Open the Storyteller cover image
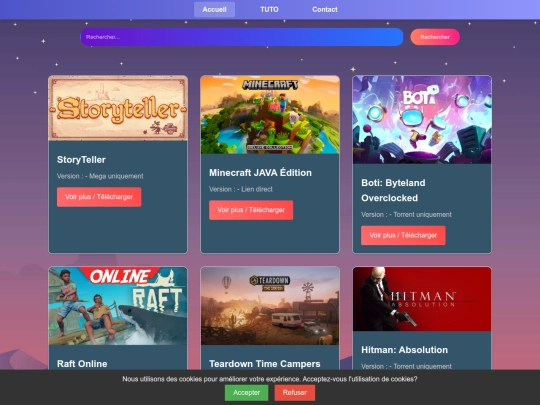Screen dimensions: 540x405 point(118,108)
